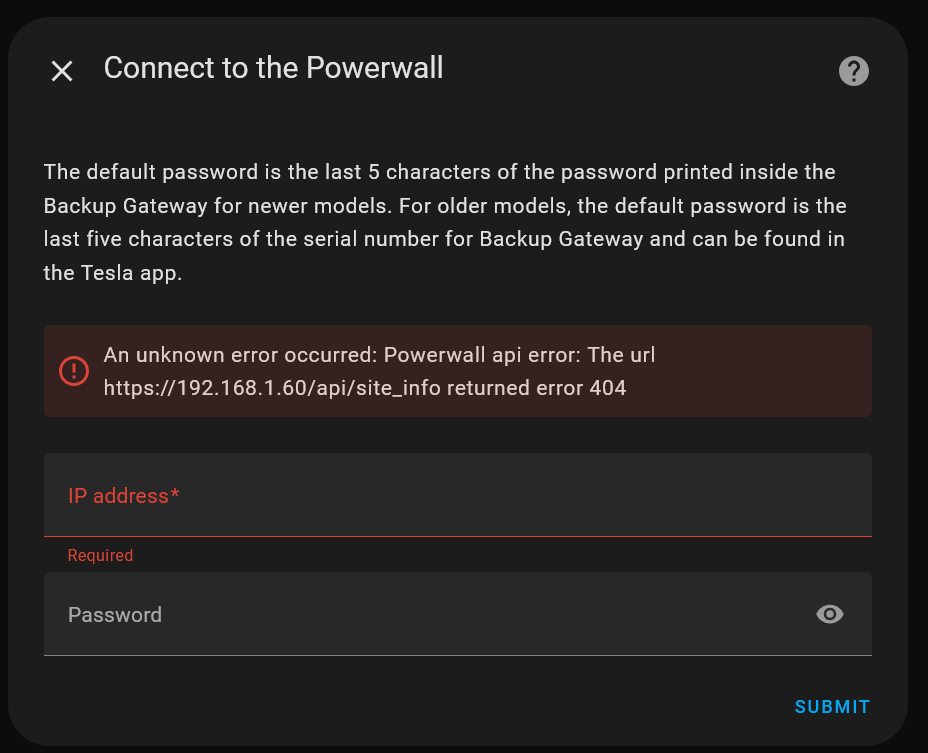The height and width of the screenshot is (753, 928).
Task: Open the help question mark icon
Action: (853, 71)
